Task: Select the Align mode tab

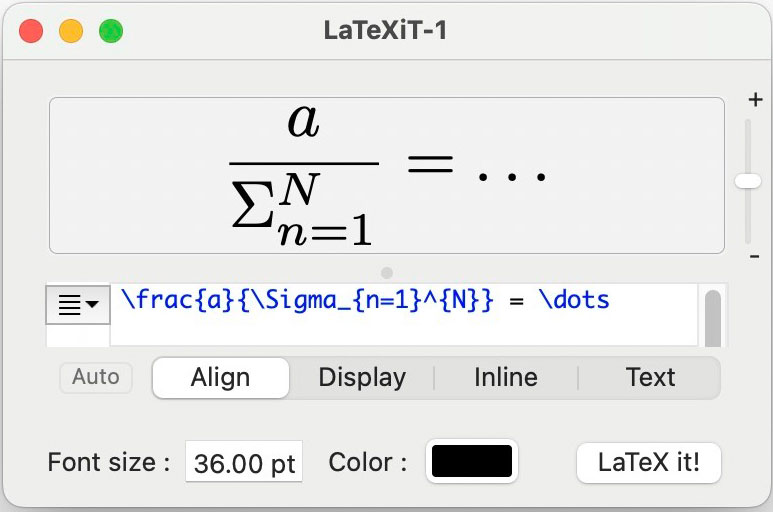Action: coord(221,377)
